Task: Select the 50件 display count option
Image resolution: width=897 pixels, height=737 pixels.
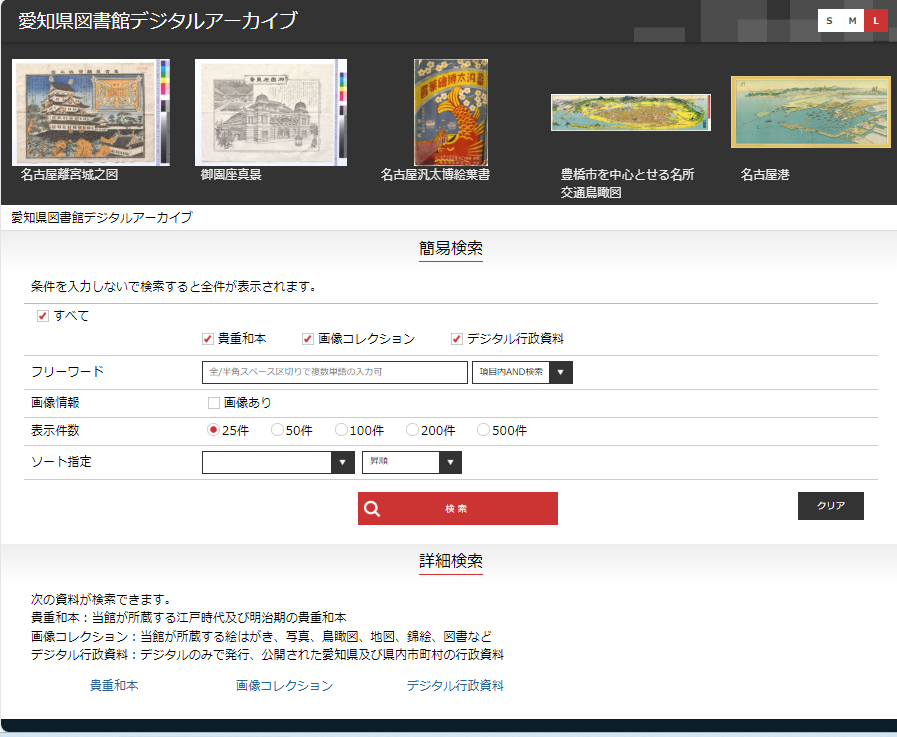Action: [276, 430]
